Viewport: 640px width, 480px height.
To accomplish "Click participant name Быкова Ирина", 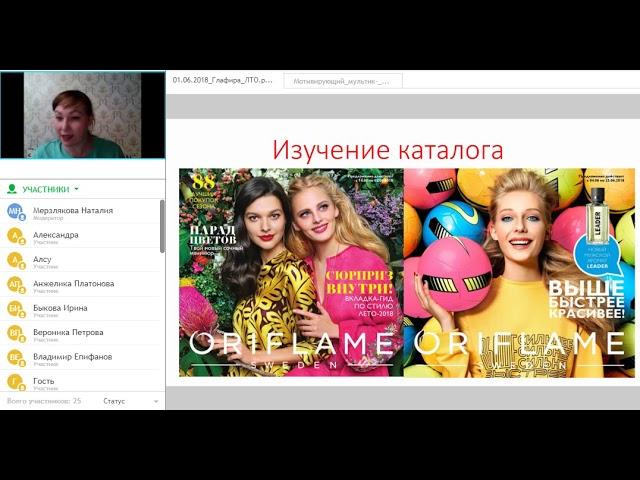I will coord(60,308).
